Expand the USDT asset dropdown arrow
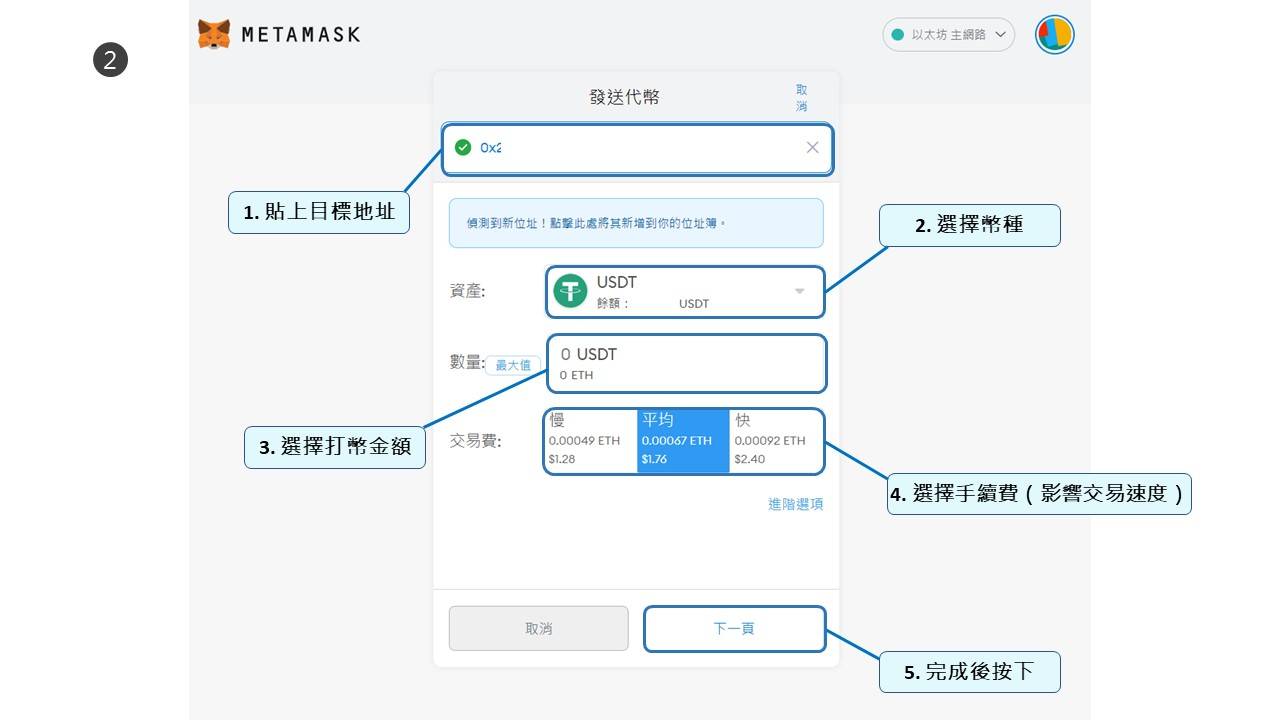Image resolution: width=1280 pixels, height=720 pixels. (x=799, y=291)
